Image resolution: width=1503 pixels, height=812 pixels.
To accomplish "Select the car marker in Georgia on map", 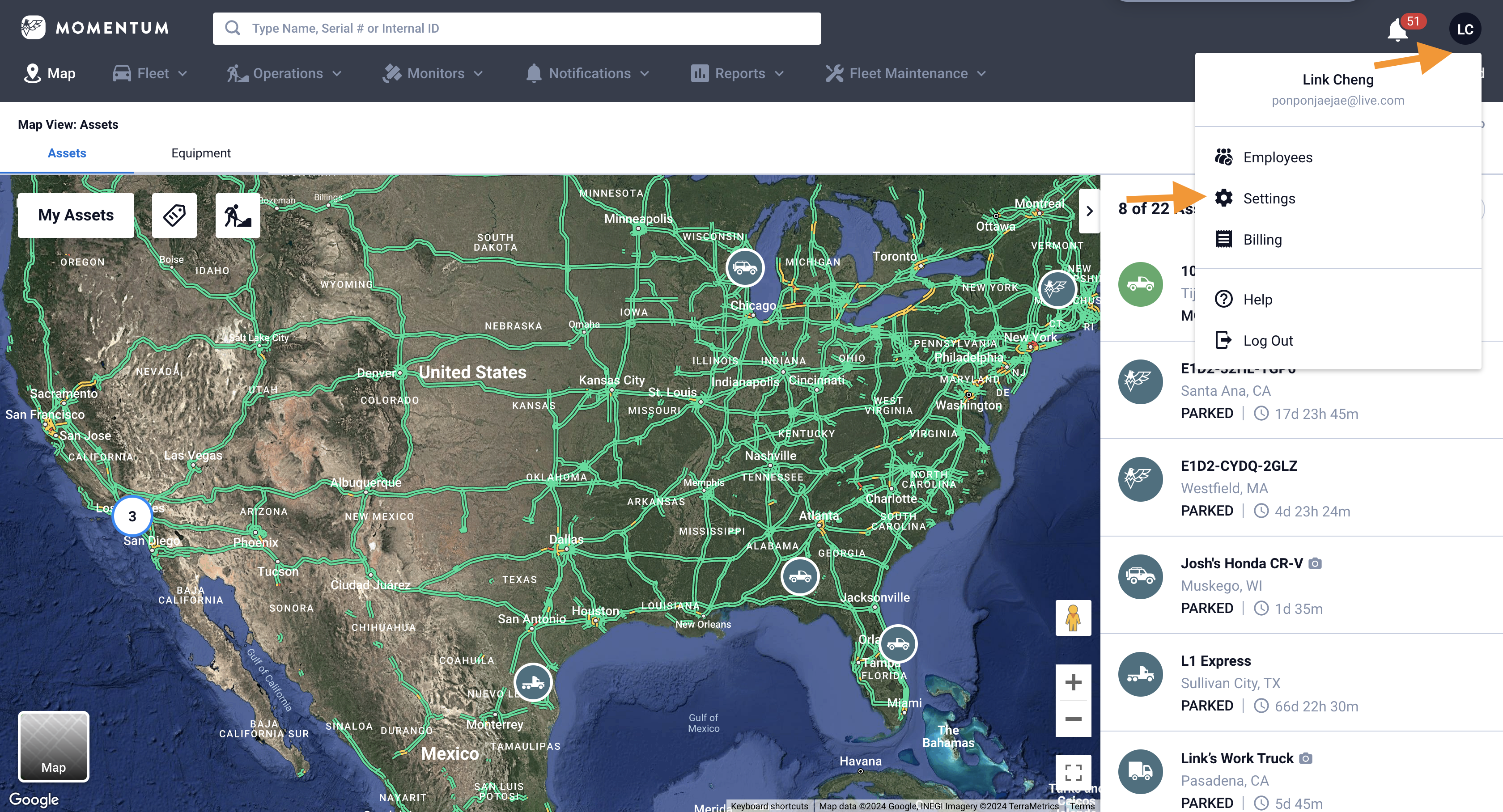I will [800, 576].
